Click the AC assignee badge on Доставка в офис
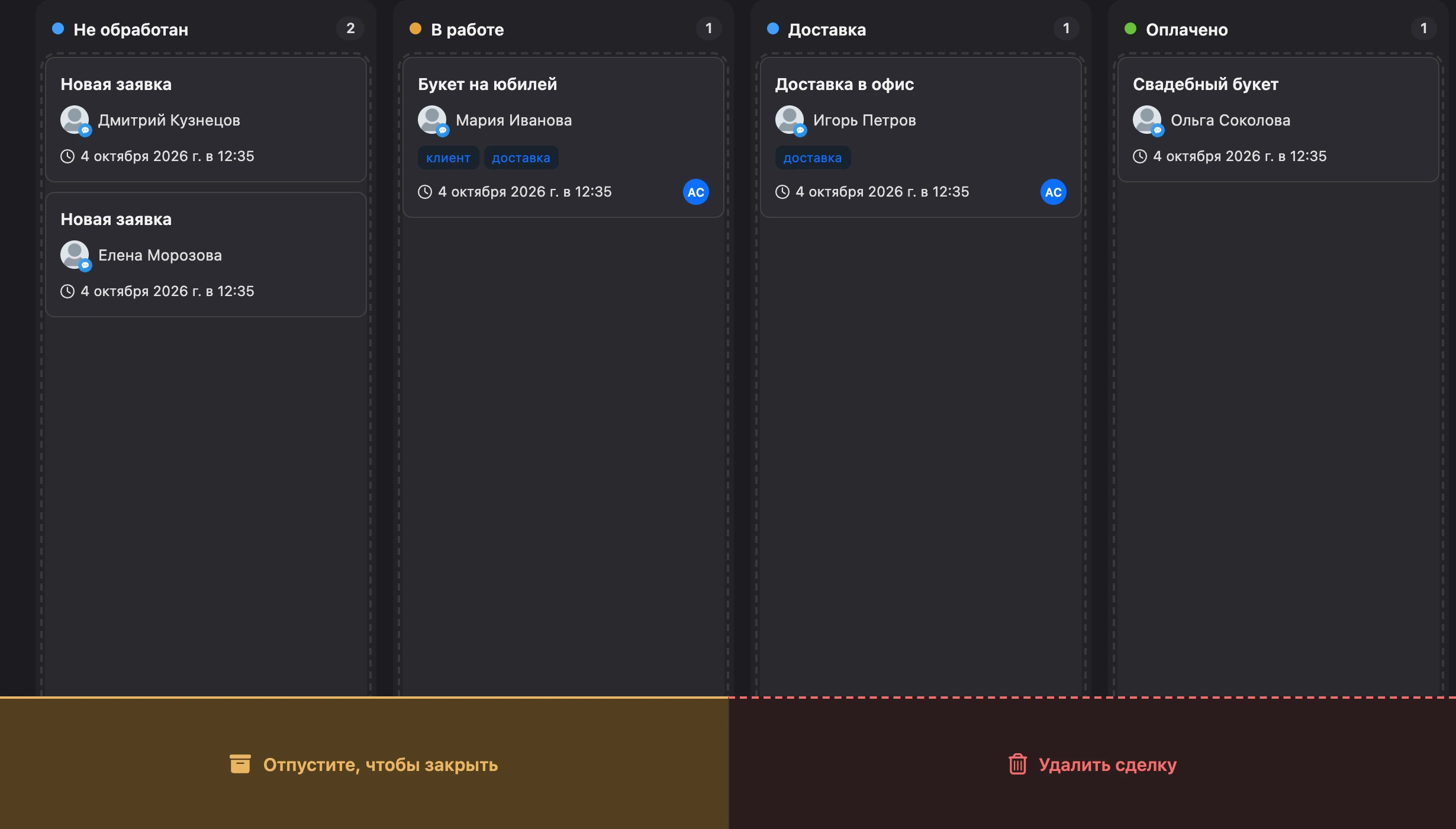1456x829 pixels. click(1054, 192)
